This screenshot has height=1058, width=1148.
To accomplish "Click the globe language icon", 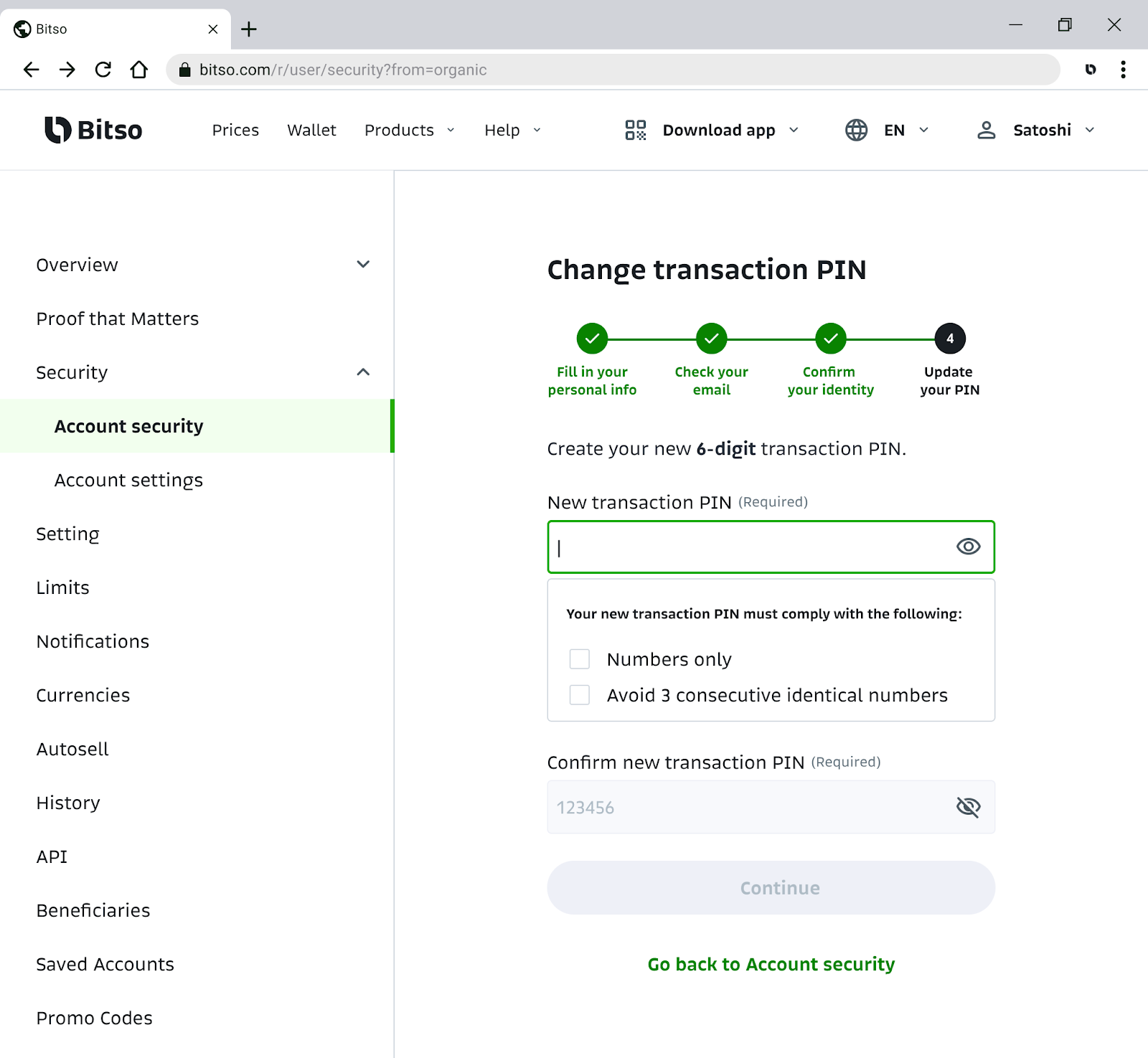I will point(855,130).
